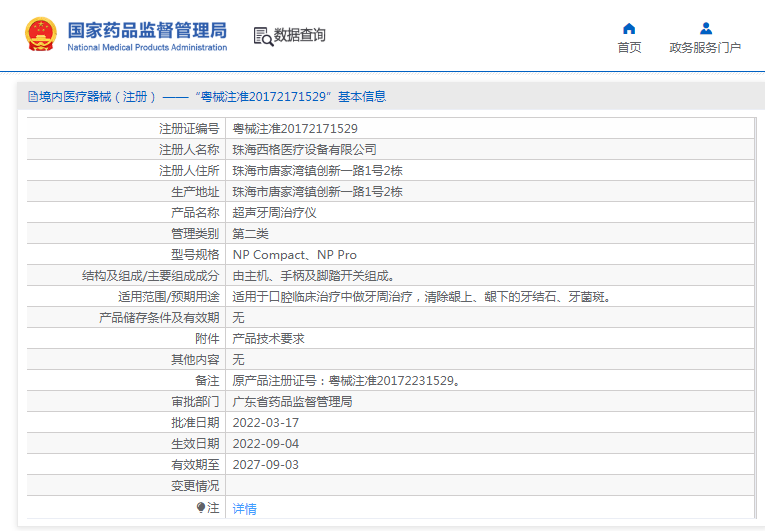Viewport: 765px width, 531px height.
Task: Open the 详情 link
Action: (244, 509)
